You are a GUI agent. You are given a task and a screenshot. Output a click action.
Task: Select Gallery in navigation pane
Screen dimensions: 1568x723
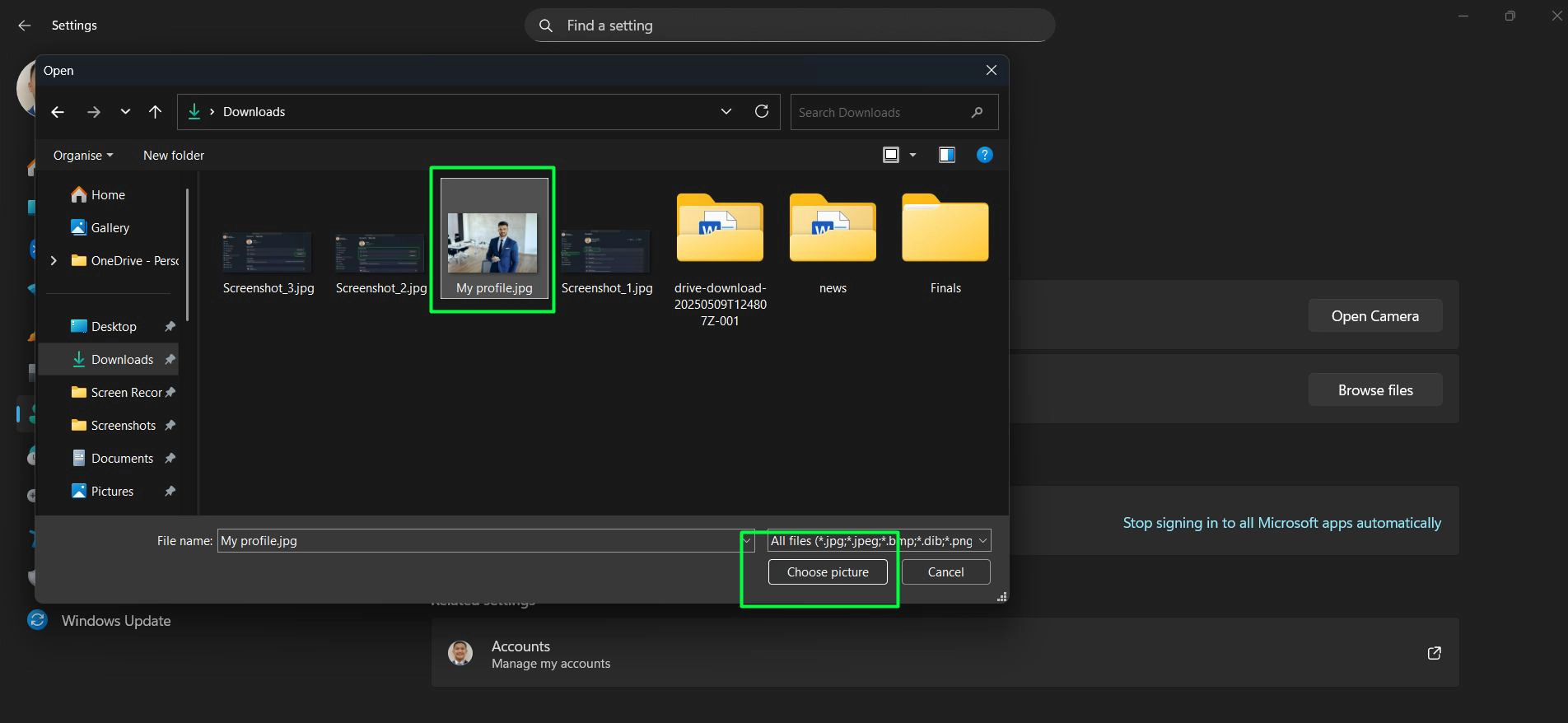tap(109, 227)
